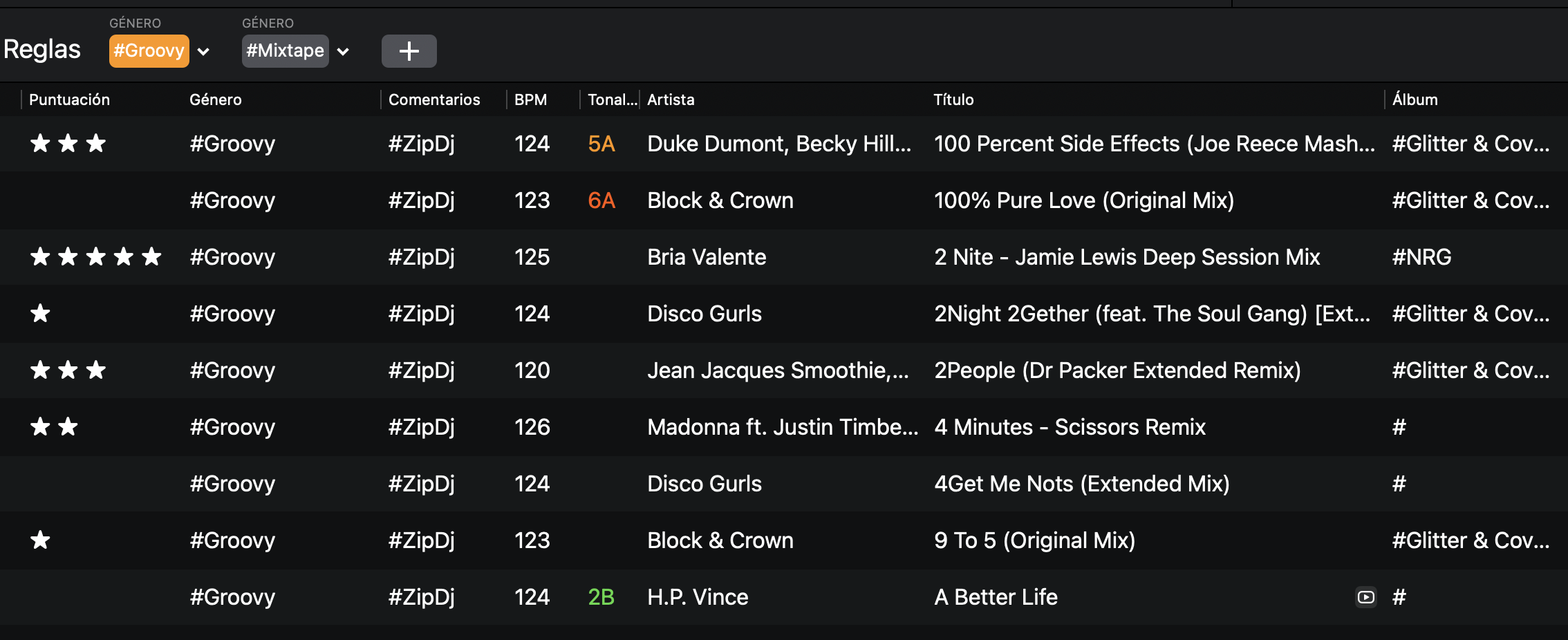Click the Reglas playlist title
The width and height of the screenshot is (1568, 640).
tap(41, 48)
